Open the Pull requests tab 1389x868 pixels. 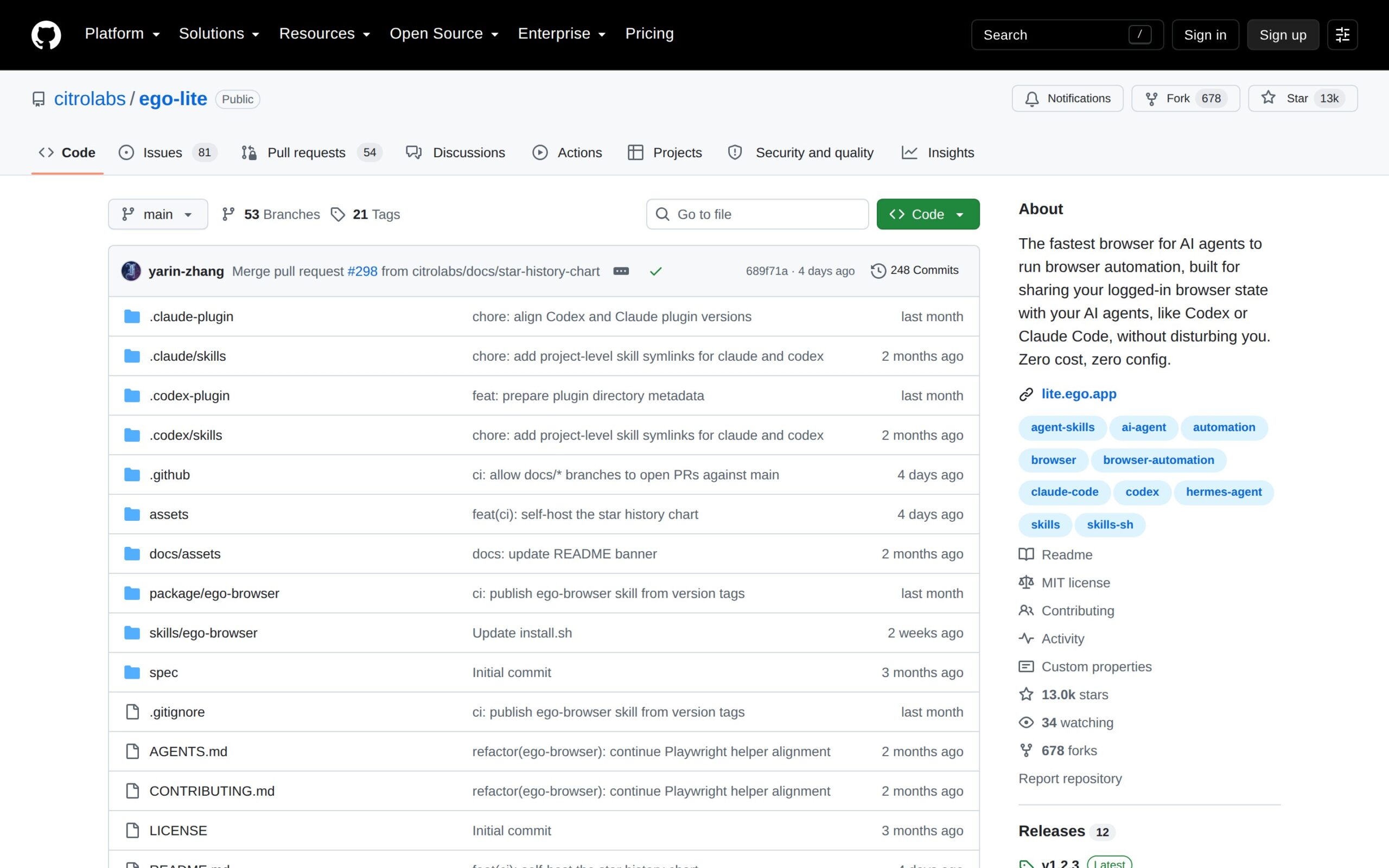[x=311, y=152]
